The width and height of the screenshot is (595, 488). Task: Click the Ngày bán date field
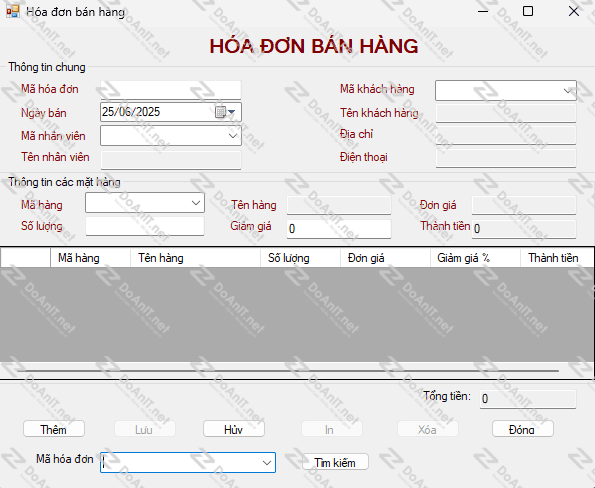(x=157, y=112)
